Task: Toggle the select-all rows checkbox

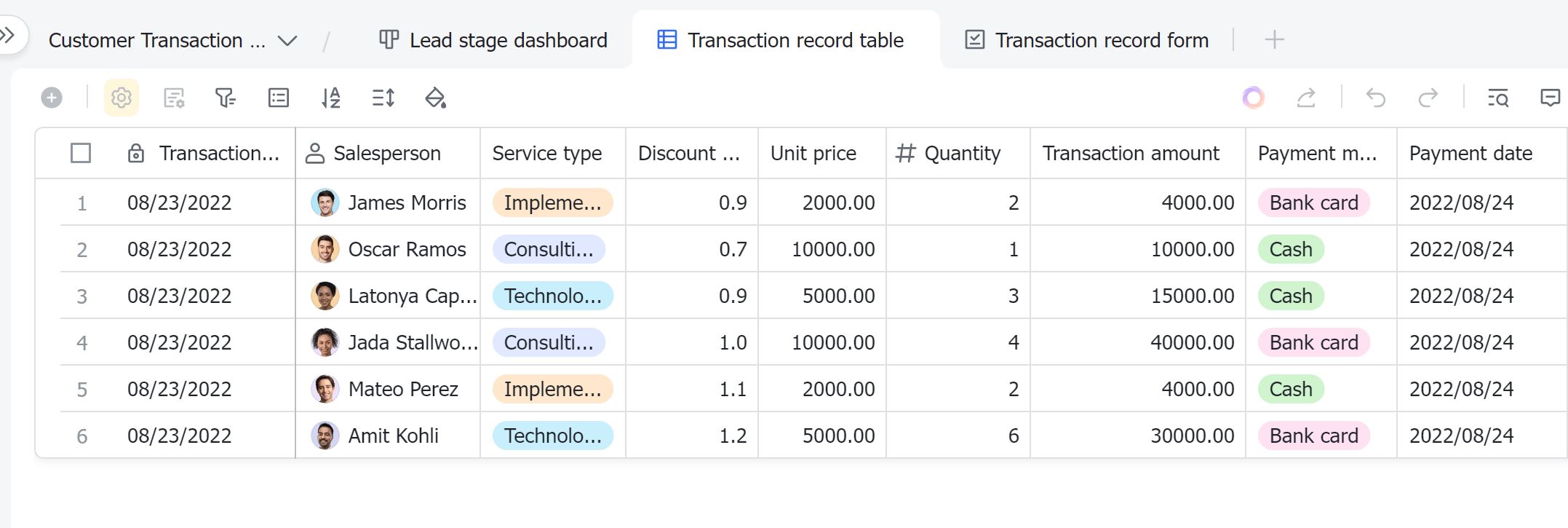Action: pos(81,153)
